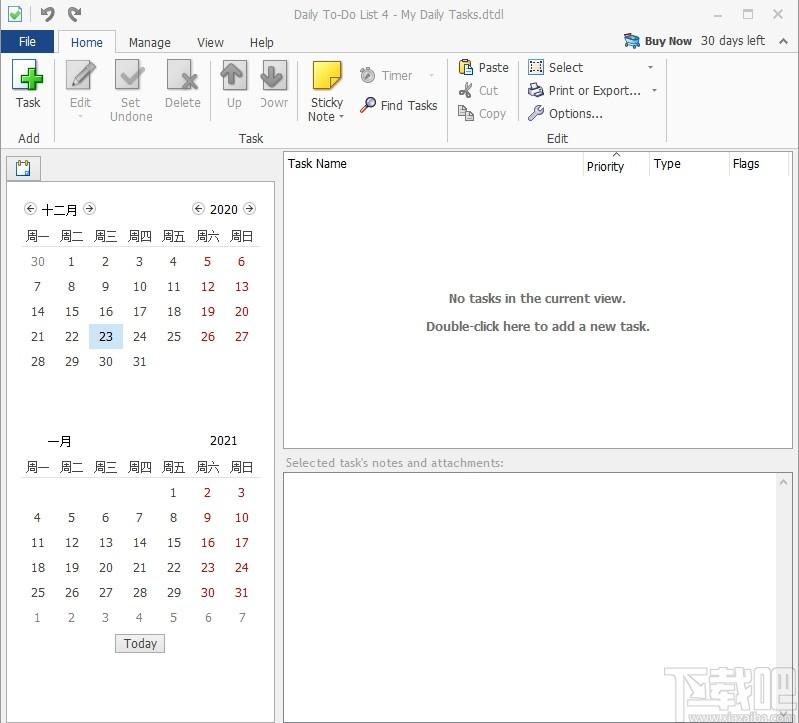Sort by Priority column header
Viewport: 799px width, 723px height.
[x=616, y=164]
